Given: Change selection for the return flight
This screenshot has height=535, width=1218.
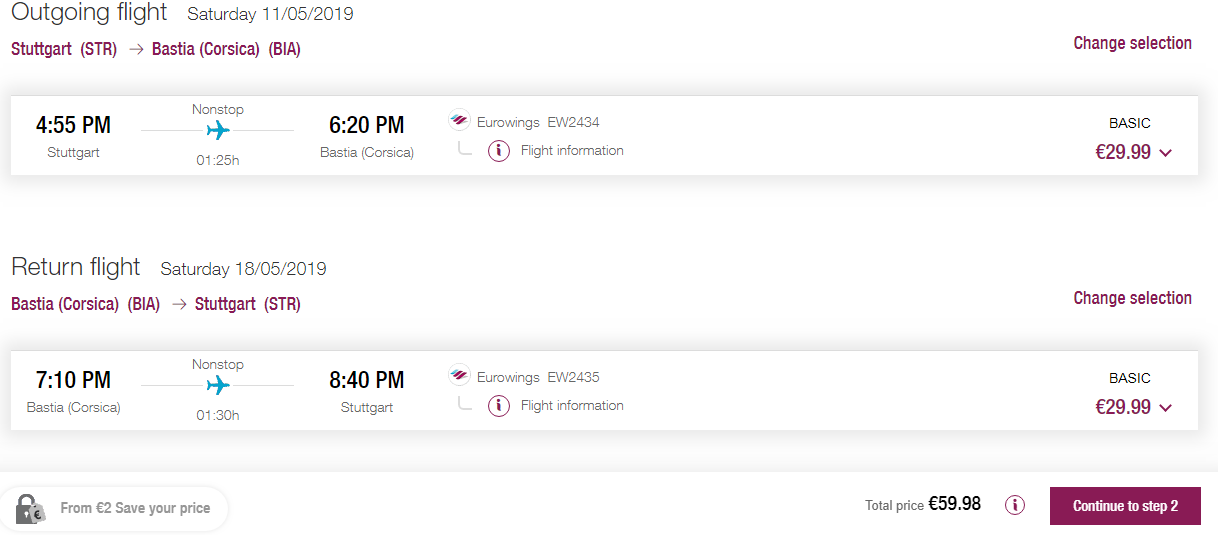Looking at the screenshot, I should point(1132,298).
